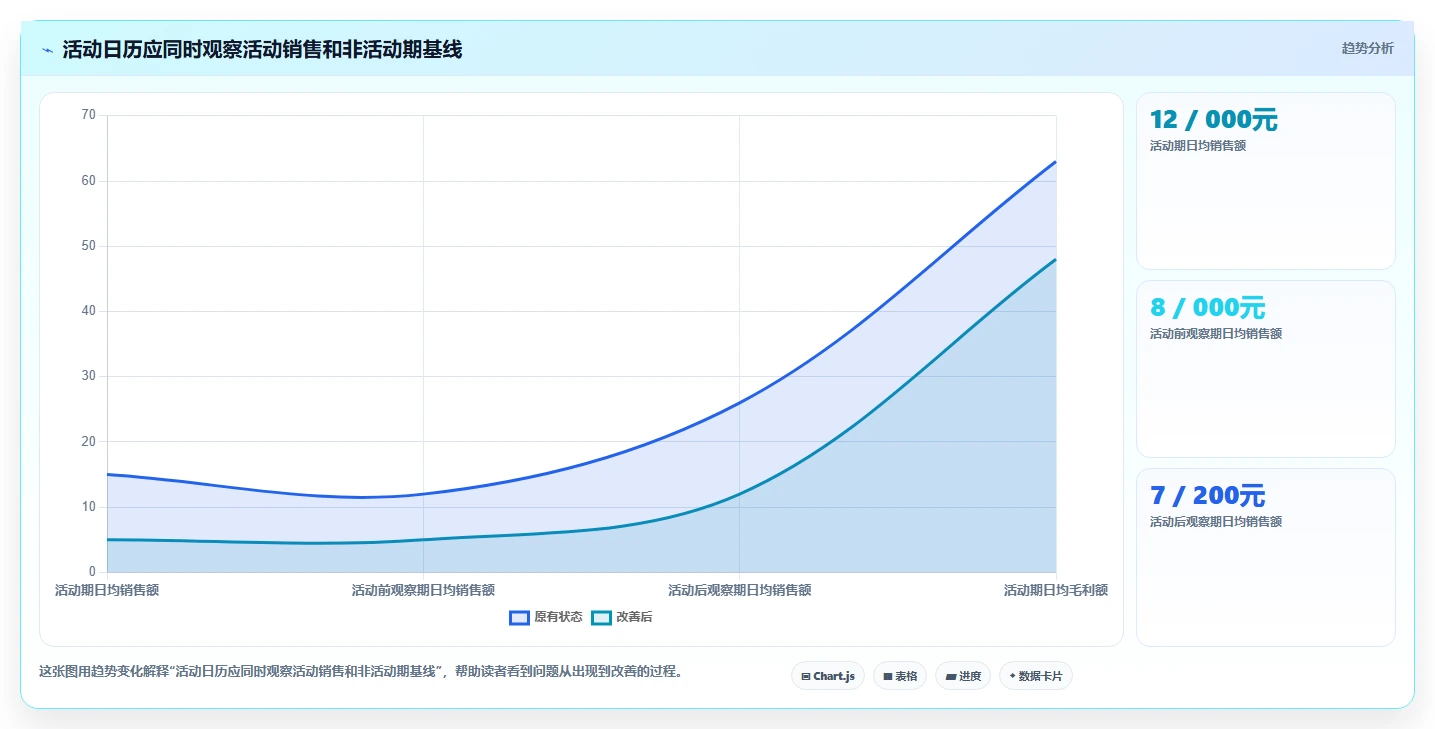This screenshot has width=1435, height=729.
Task: Click the 改善后 teal legend swatch
Action: click(601, 618)
